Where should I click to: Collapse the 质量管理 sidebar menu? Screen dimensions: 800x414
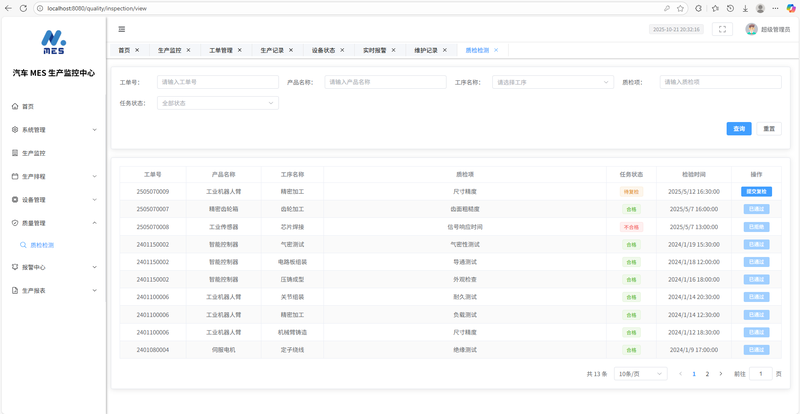55,223
